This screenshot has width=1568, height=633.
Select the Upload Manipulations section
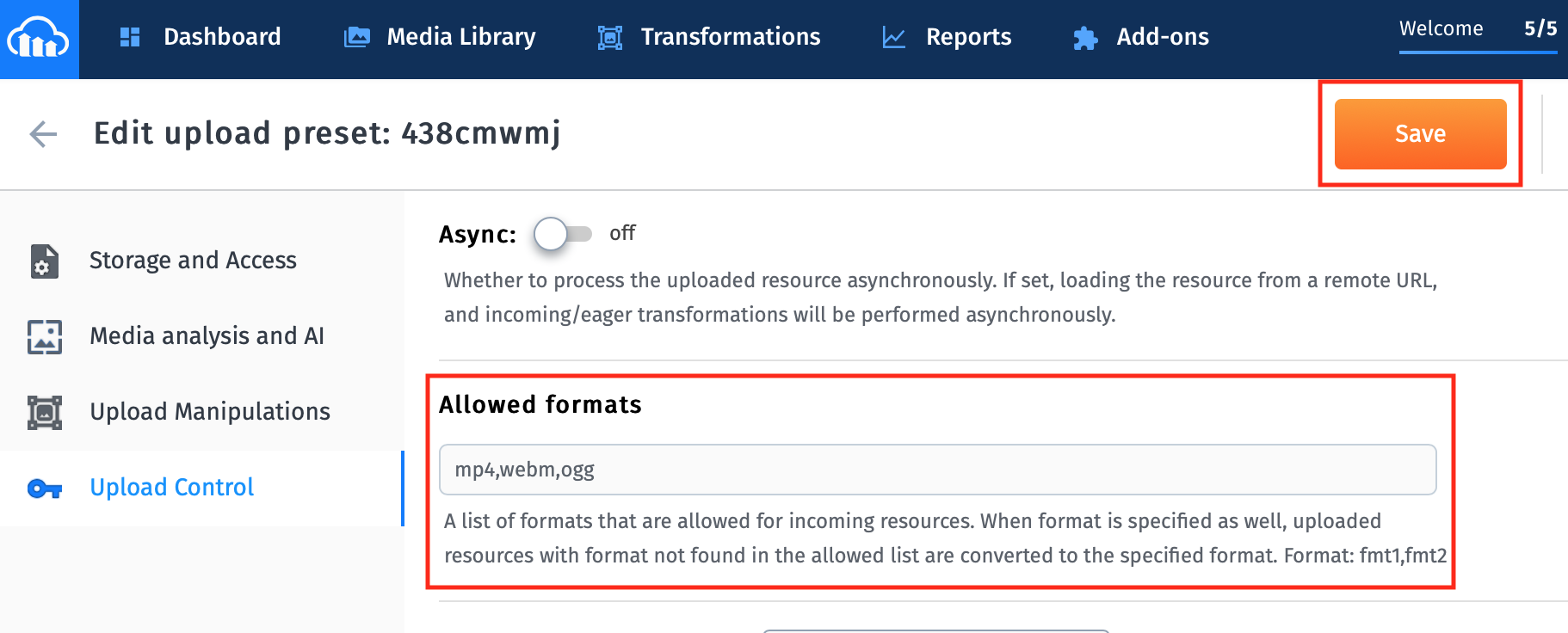[x=210, y=412]
